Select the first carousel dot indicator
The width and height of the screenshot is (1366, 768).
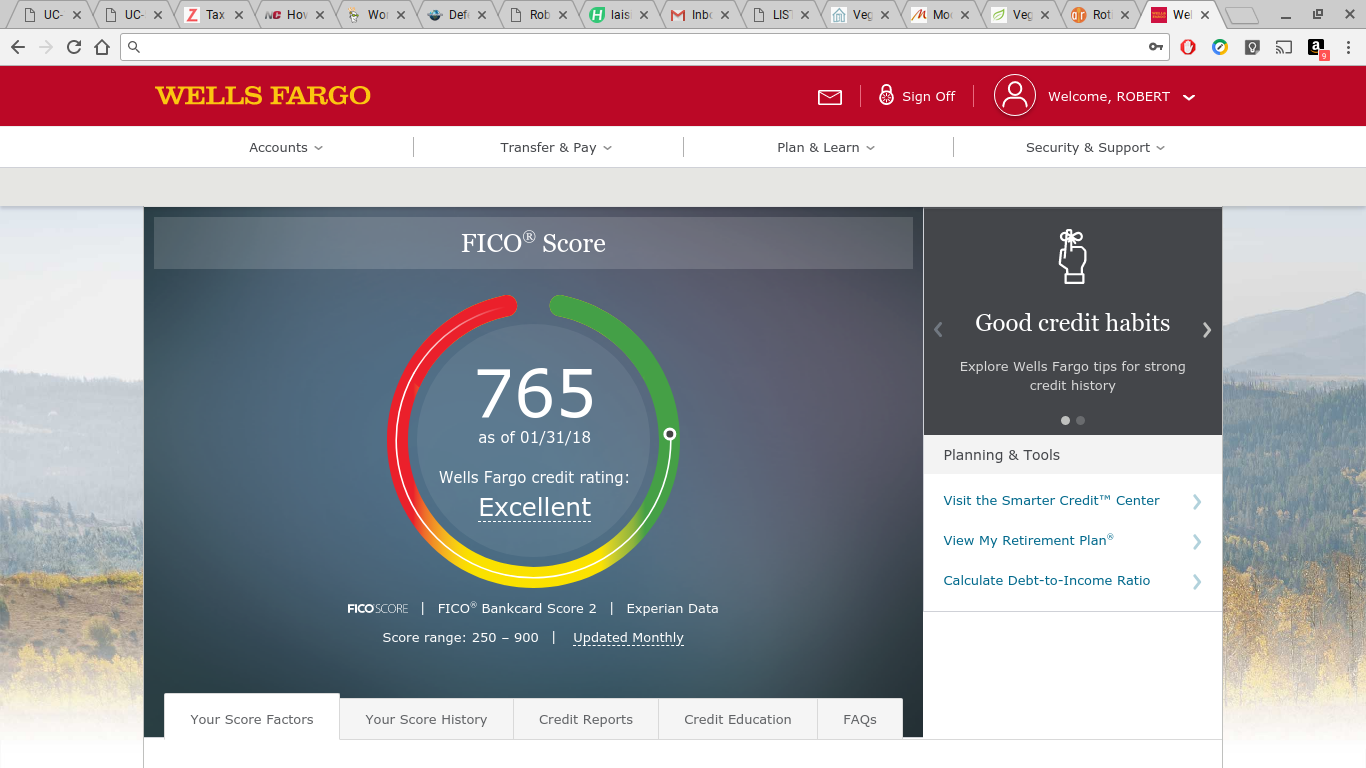tap(1065, 421)
